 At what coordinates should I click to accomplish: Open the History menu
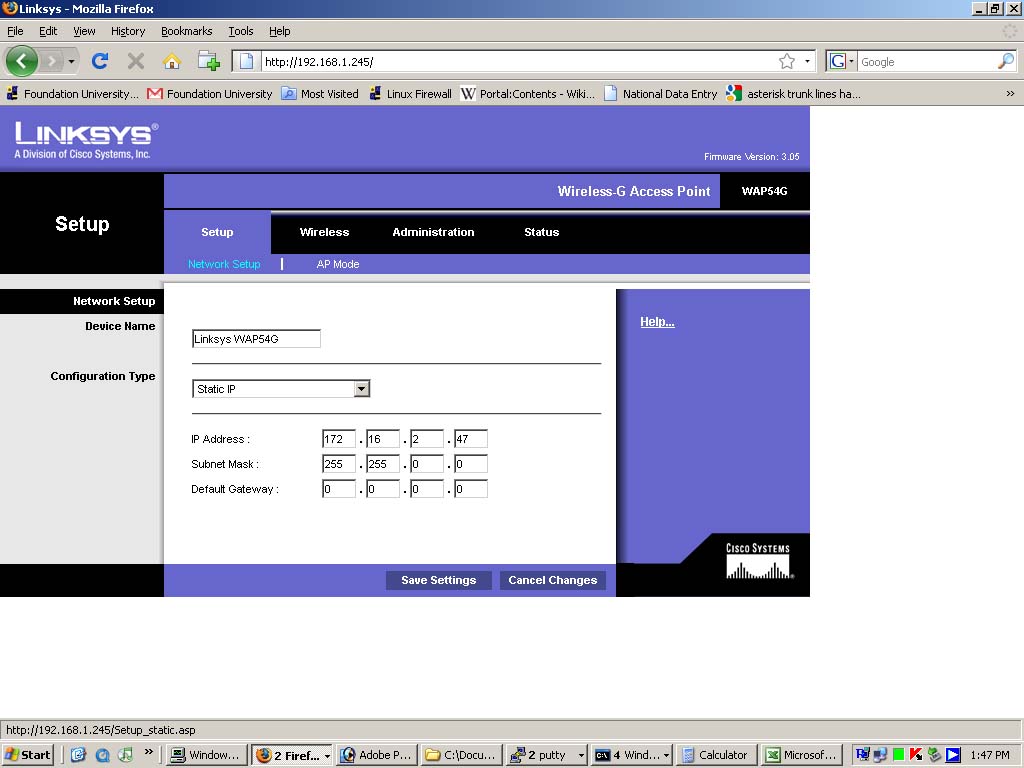[x=127, y=31]
